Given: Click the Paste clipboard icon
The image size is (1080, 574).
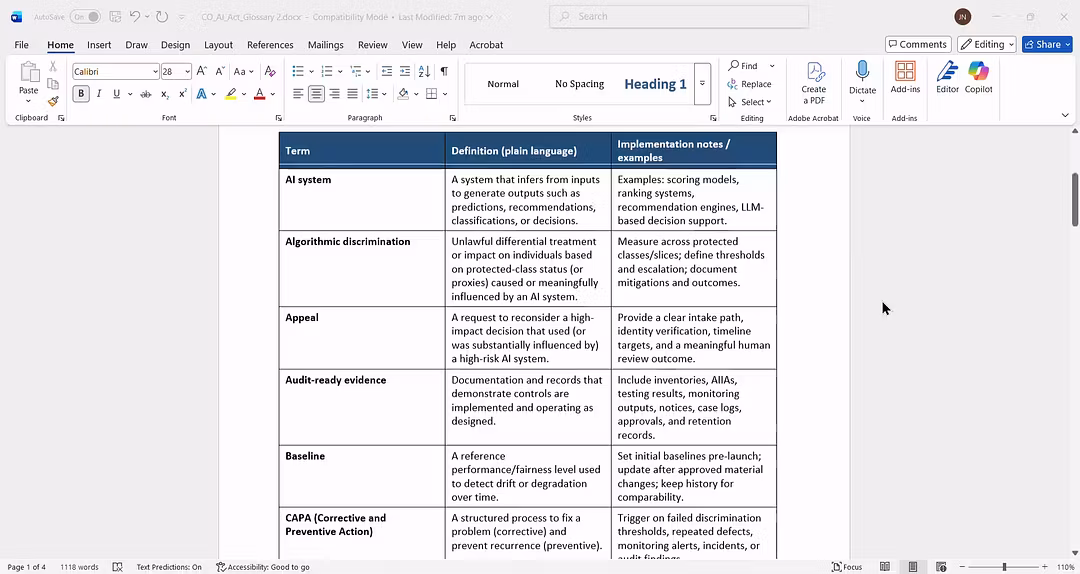Looking at the screenshot, I should (29, 72).
